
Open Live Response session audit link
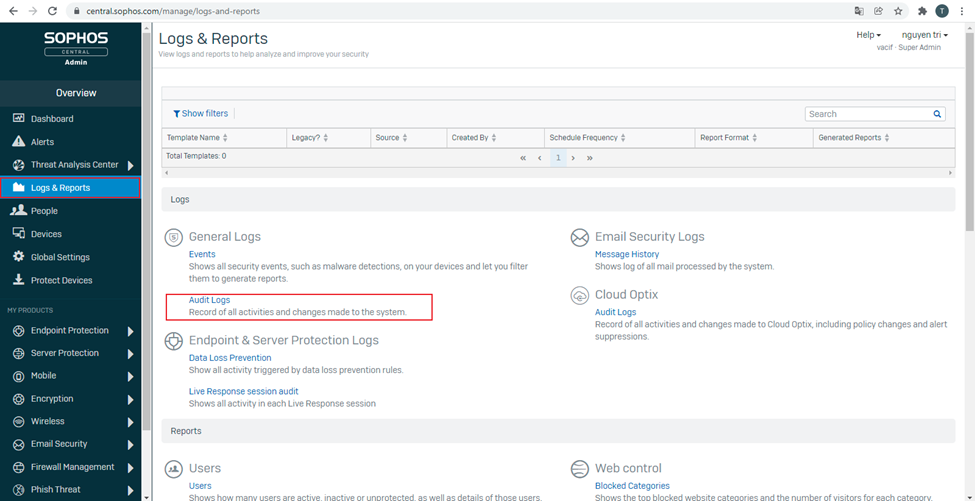tap(244, 392)
